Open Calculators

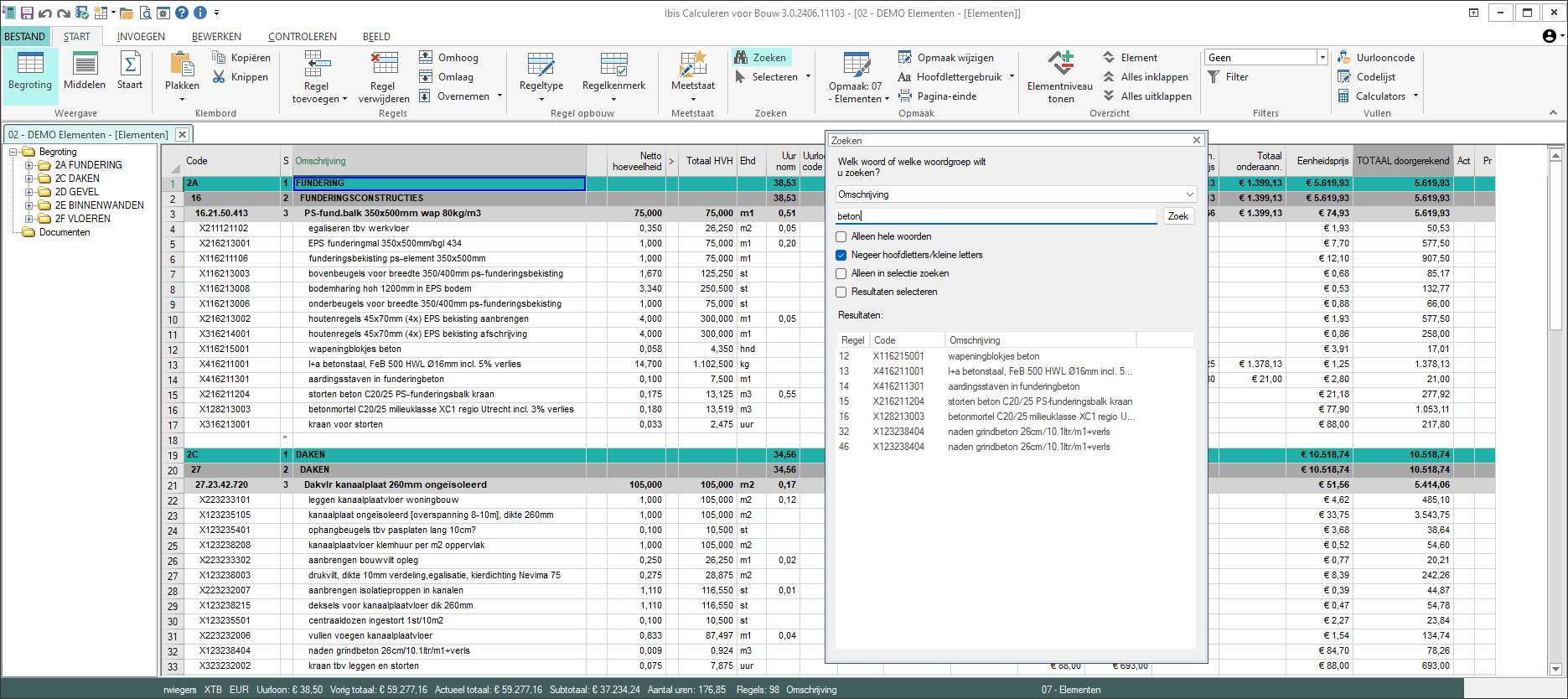[x=1372, y=96]
